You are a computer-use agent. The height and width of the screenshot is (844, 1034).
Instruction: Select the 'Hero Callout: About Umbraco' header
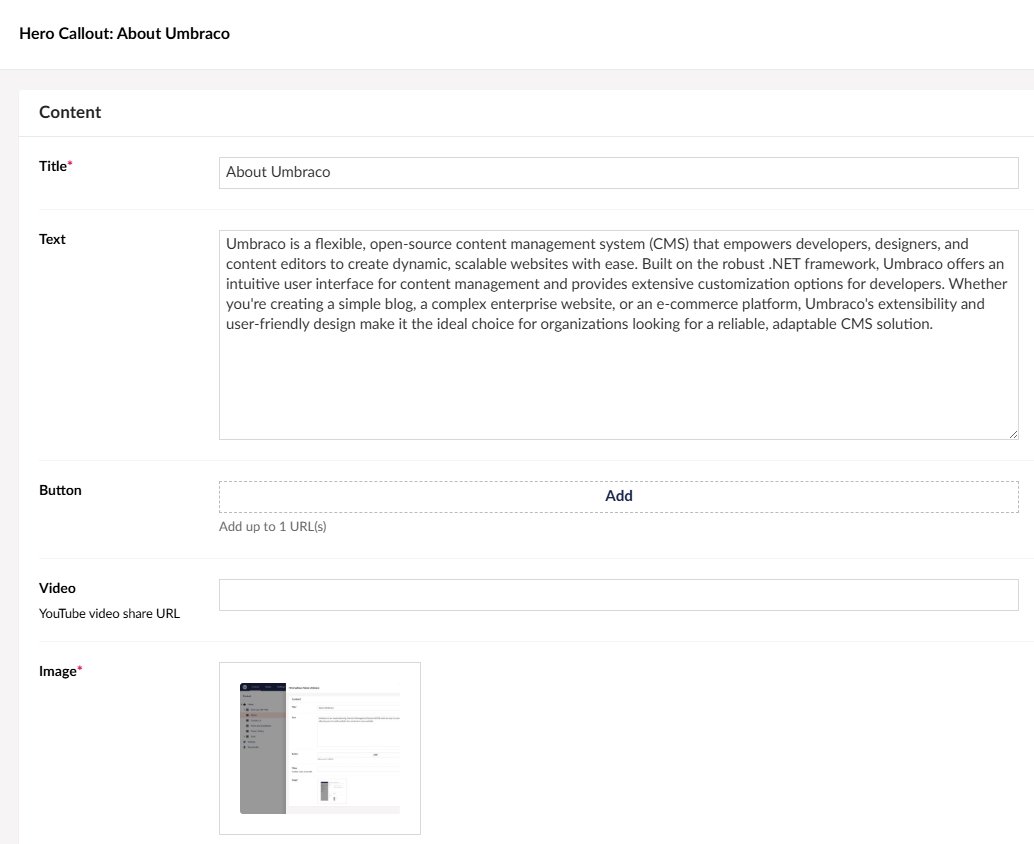(122, 33)
